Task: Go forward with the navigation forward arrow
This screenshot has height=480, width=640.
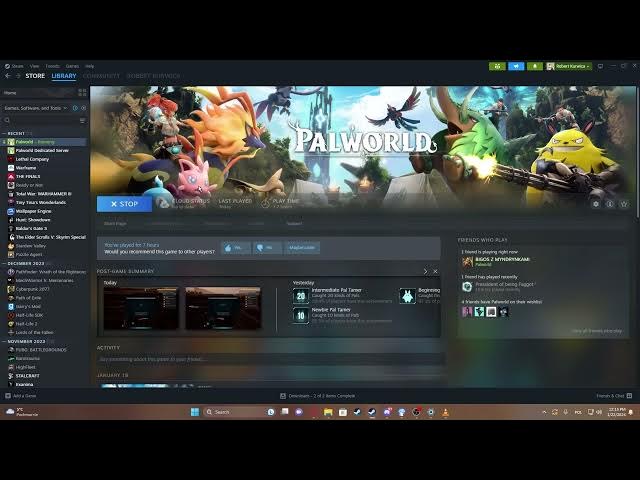Action: point(18,76)
